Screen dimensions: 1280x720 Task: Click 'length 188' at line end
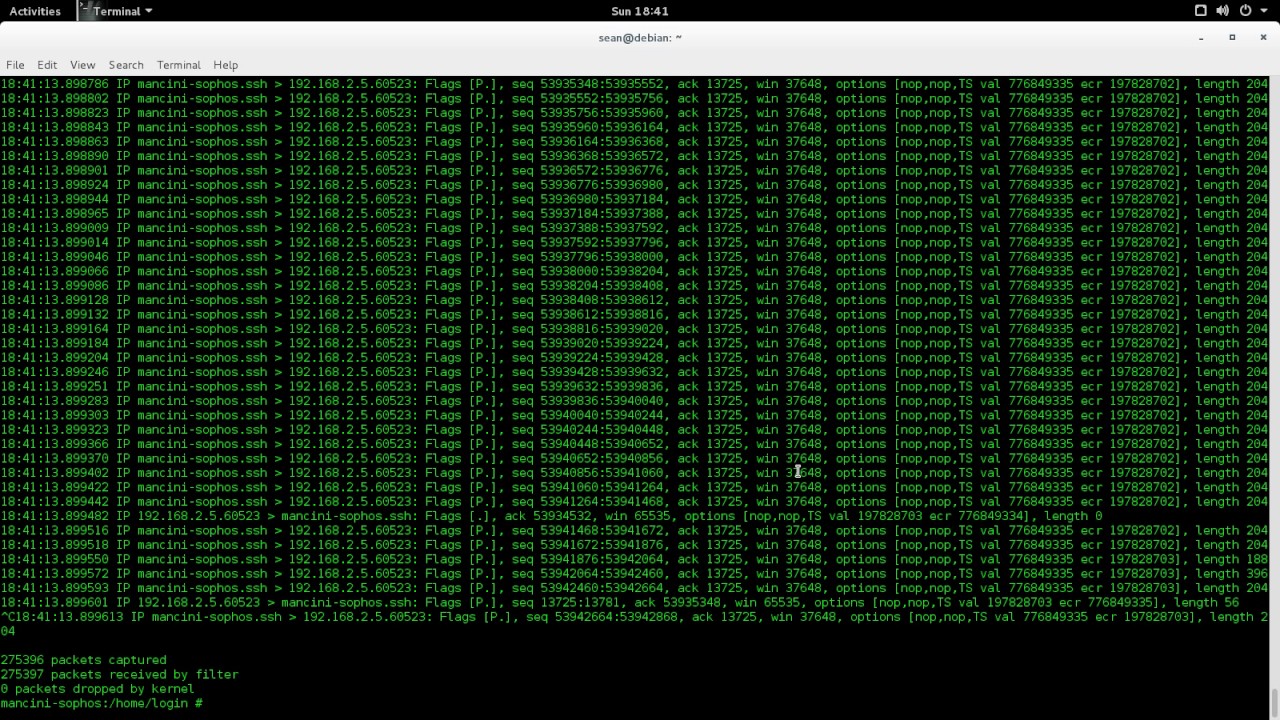pos(1231,559)
